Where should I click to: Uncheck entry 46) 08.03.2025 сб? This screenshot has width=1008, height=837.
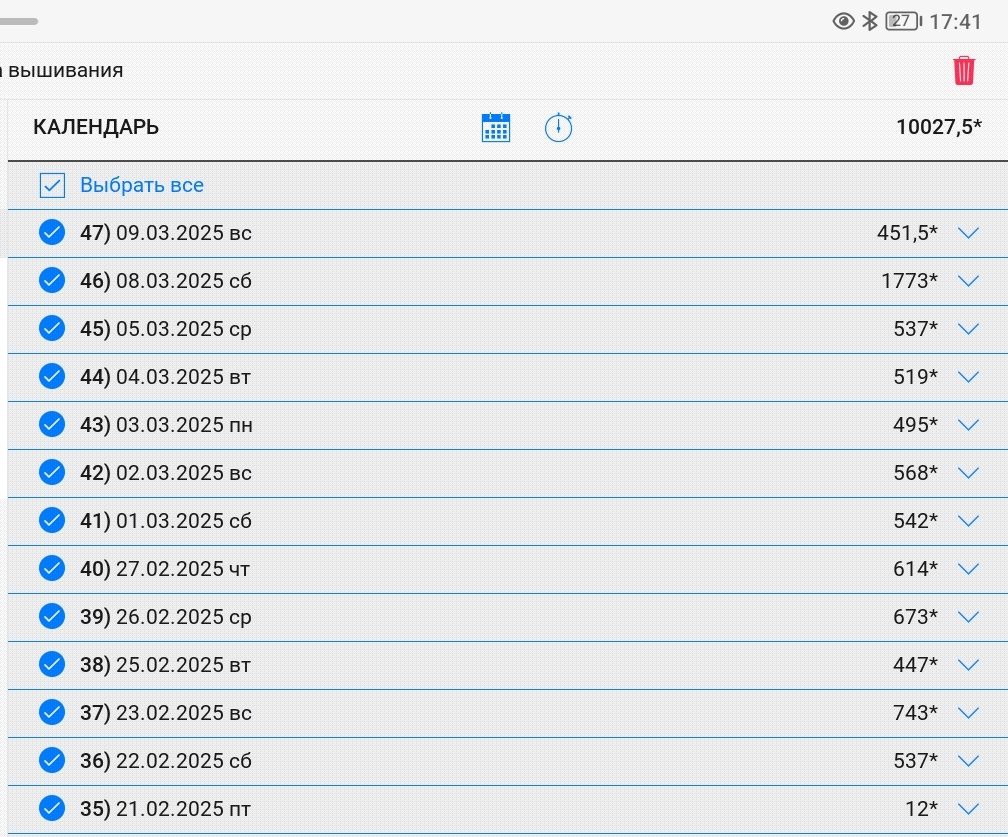point(52,281)
